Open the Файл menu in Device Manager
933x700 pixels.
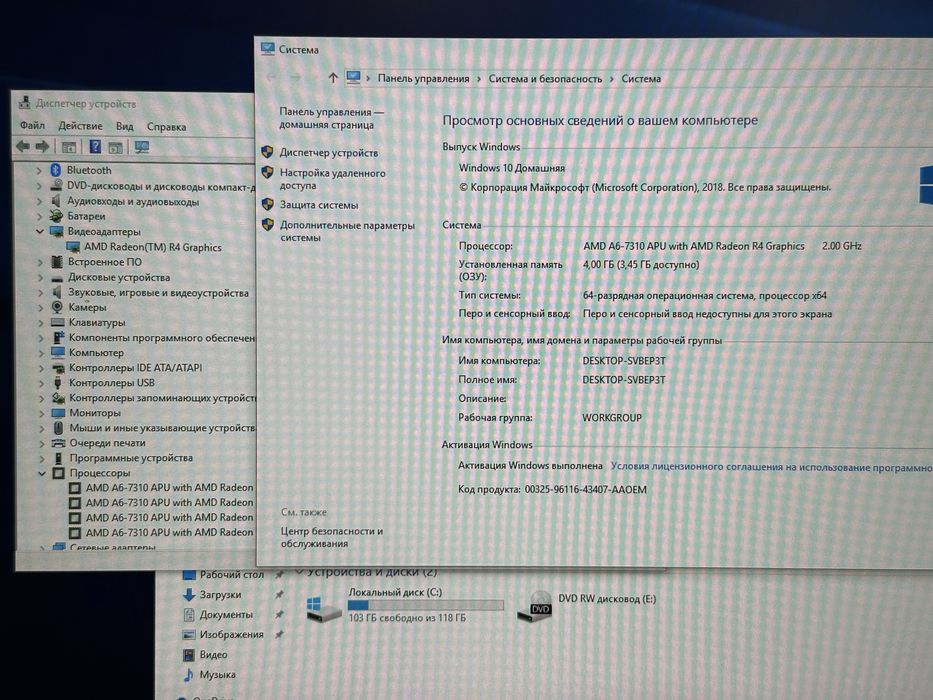click(x=32, y=125)
